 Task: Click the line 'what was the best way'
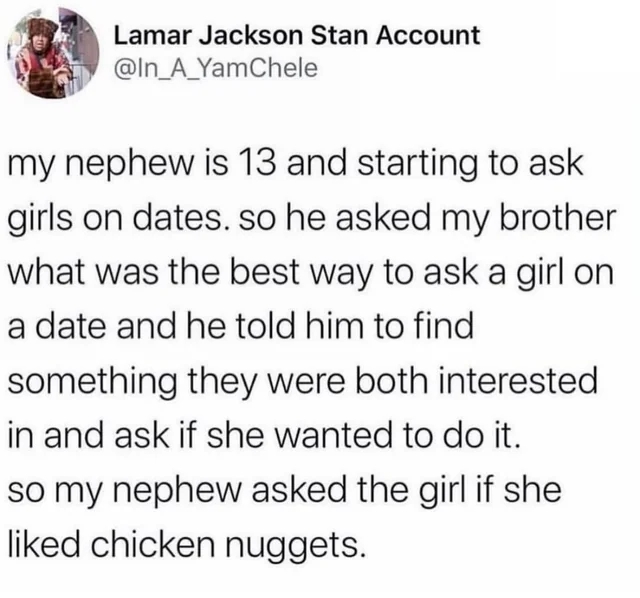(x=311, y=272)
